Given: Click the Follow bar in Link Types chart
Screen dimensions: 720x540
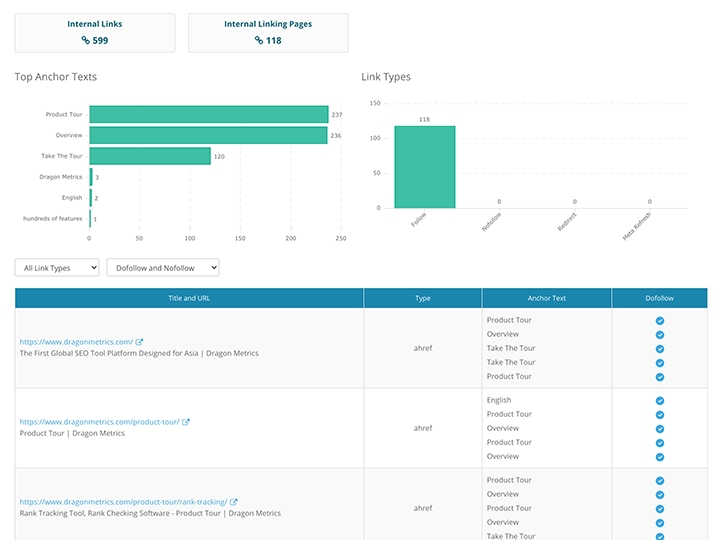Looking at the screenshot, I should click(424, 166).
